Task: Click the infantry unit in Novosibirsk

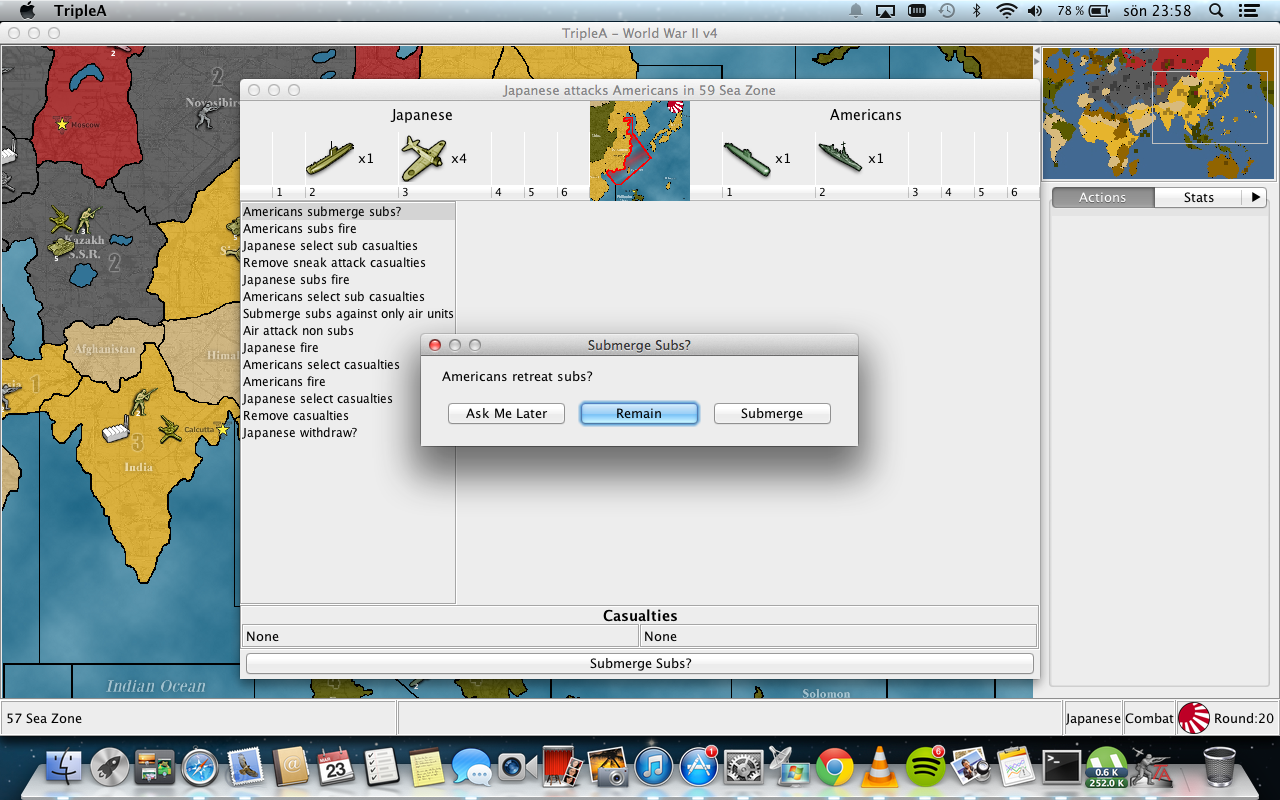Action: [x=206, y=117]
